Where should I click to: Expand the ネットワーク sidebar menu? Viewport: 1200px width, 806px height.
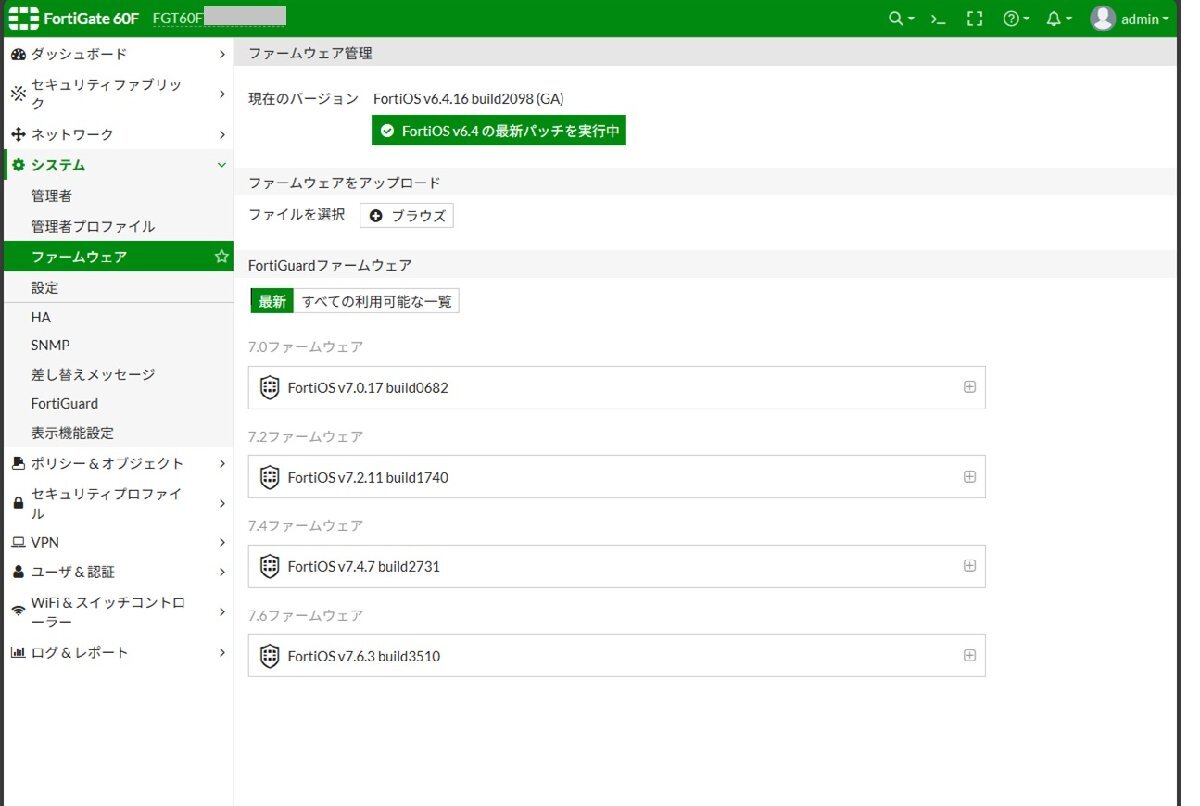click(x=118, y=134)
